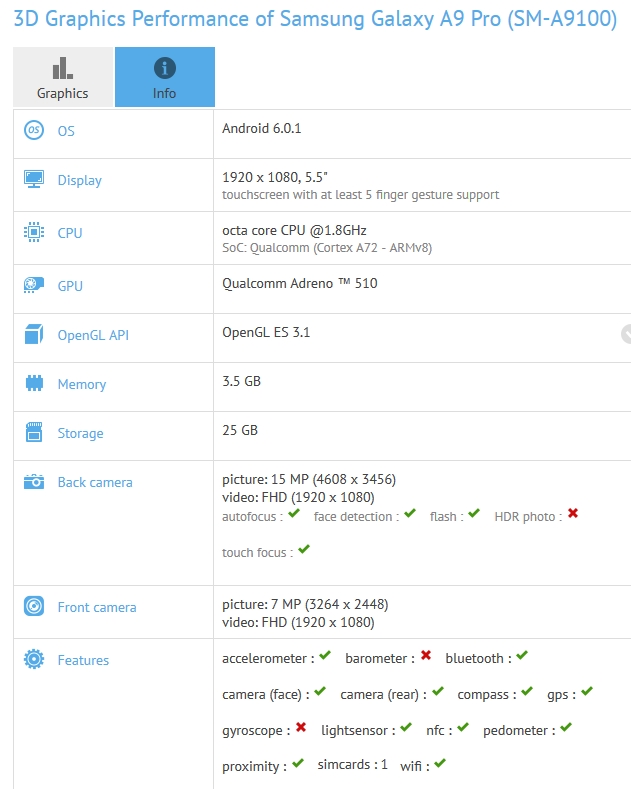This screenshot has width=631, height=789.
Task: Click the 3.5 GB memory value
Action: tap(242, 381)
